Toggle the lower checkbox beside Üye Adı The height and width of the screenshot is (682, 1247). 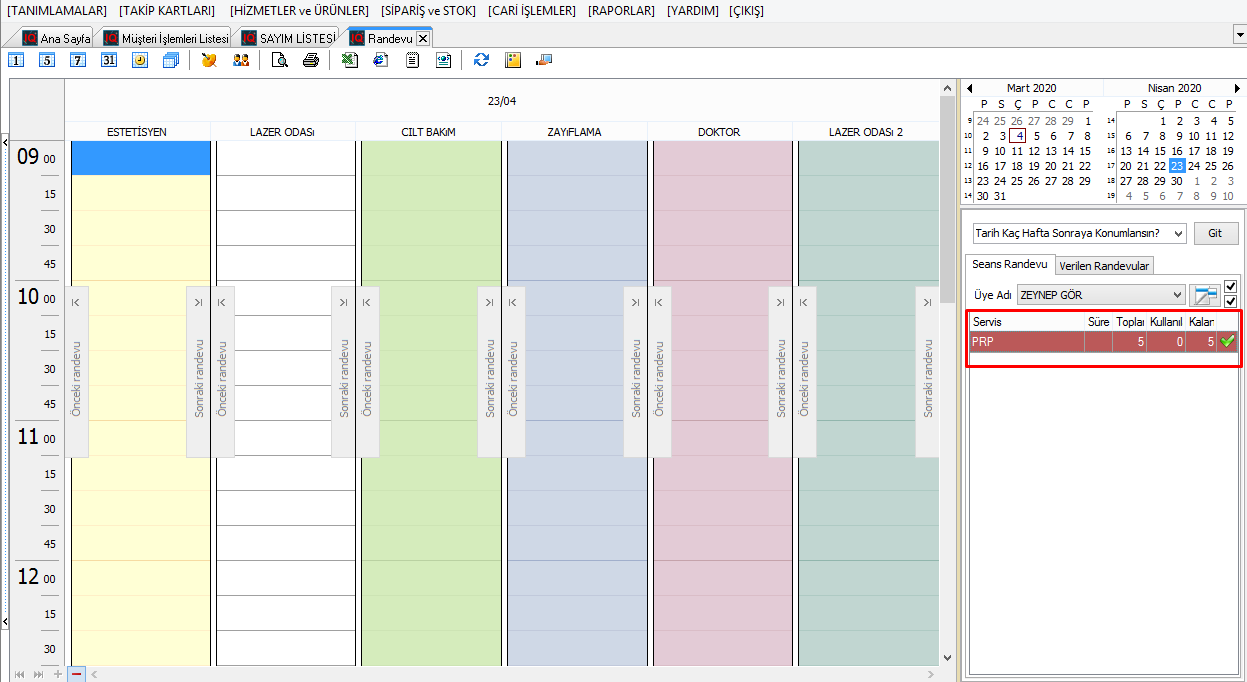(x=1231, y=301)
